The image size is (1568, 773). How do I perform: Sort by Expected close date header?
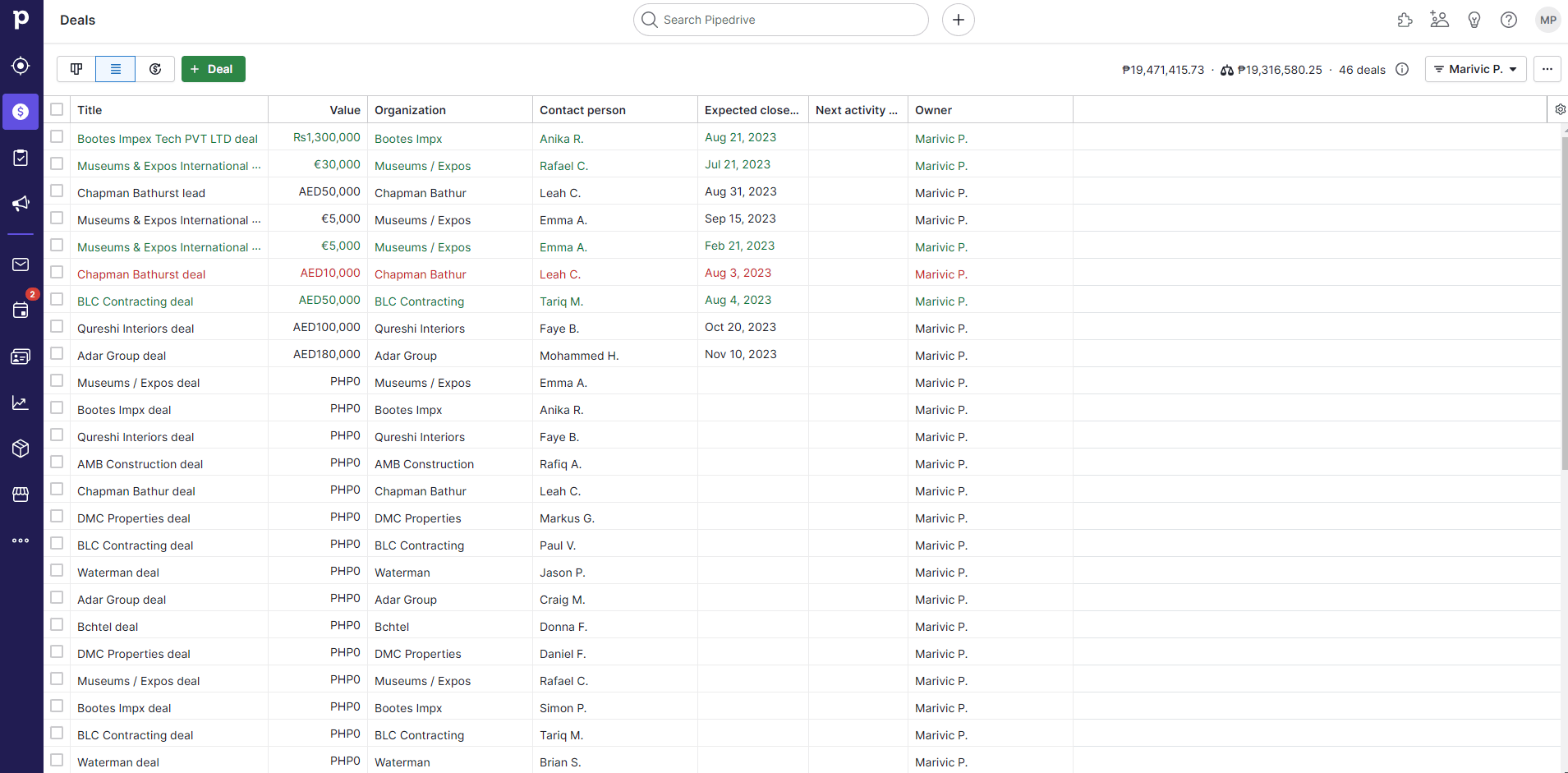(x=752, y=110)
